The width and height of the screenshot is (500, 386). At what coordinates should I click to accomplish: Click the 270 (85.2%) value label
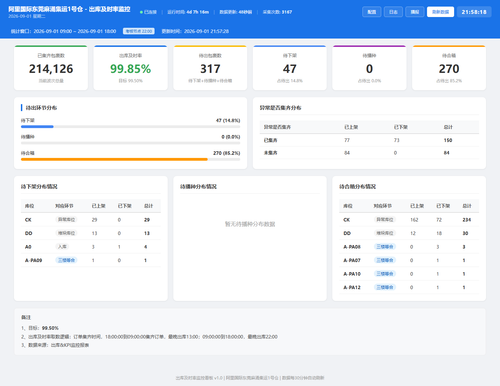227,153
